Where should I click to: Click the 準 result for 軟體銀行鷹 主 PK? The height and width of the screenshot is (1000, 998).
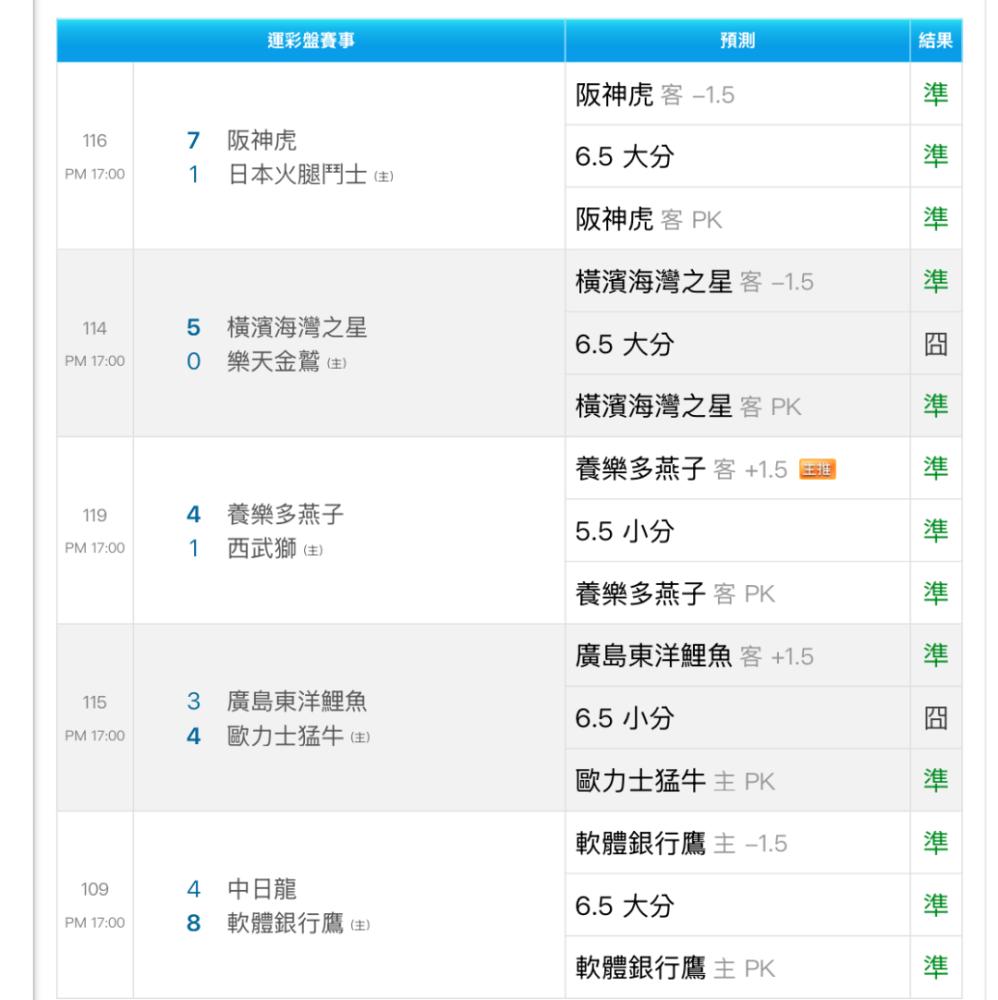[936, 967]
